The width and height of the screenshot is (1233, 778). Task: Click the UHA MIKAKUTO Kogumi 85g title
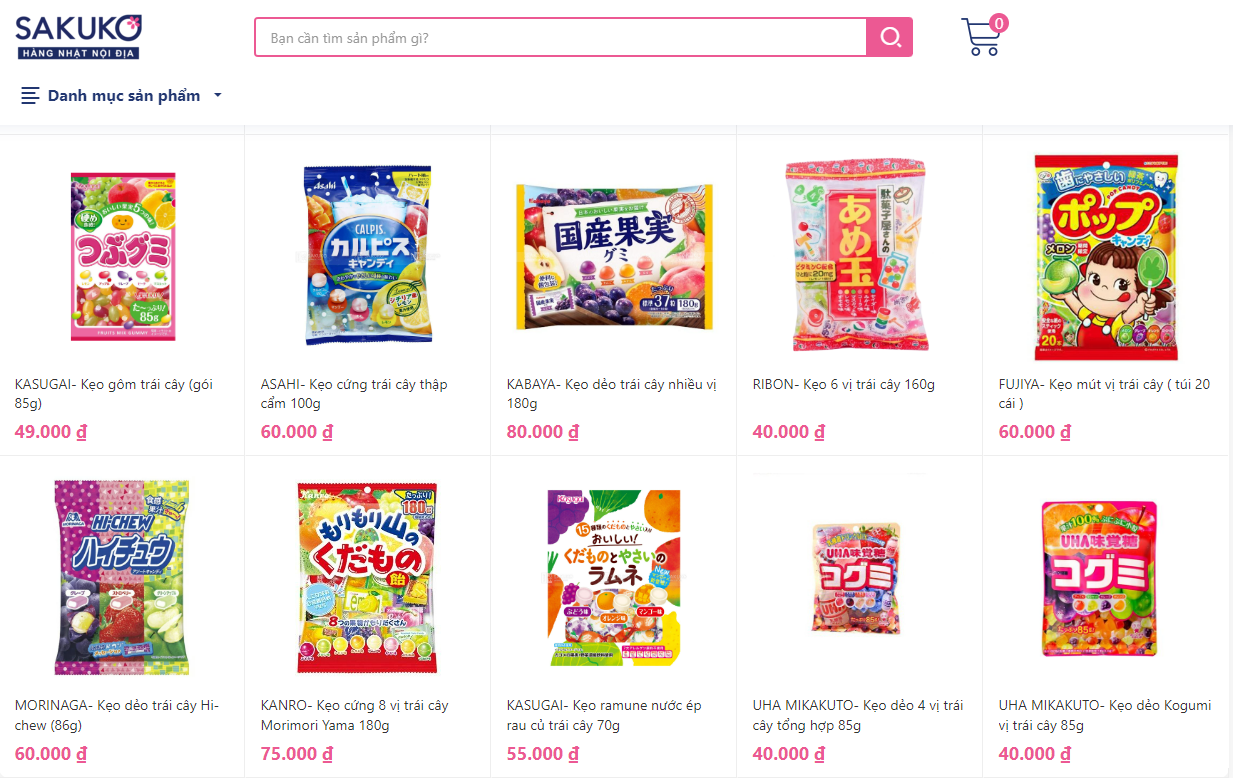coord(1105,715)
